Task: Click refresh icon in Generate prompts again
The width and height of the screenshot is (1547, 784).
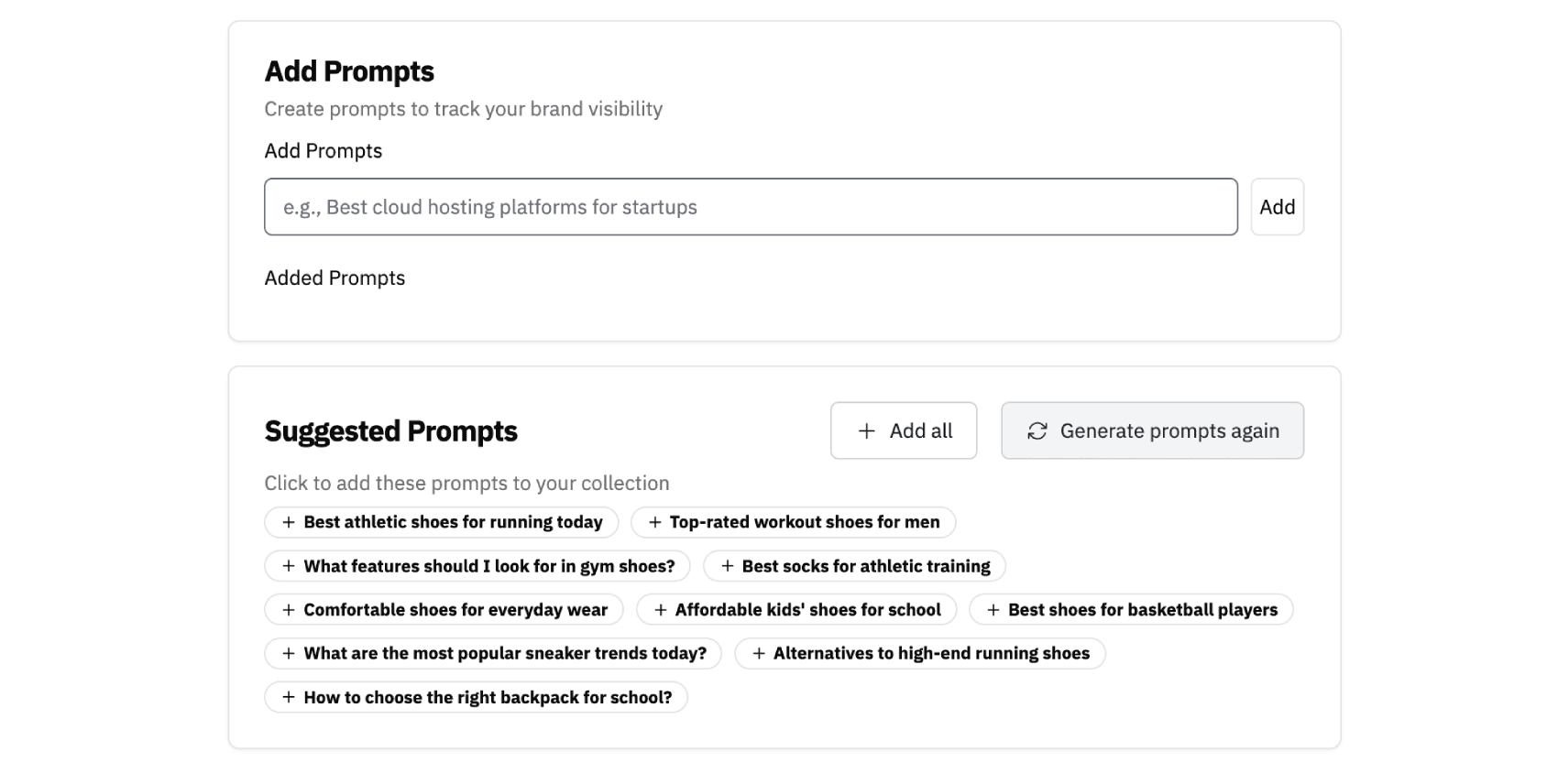Action: click(x=1037, y=430)
